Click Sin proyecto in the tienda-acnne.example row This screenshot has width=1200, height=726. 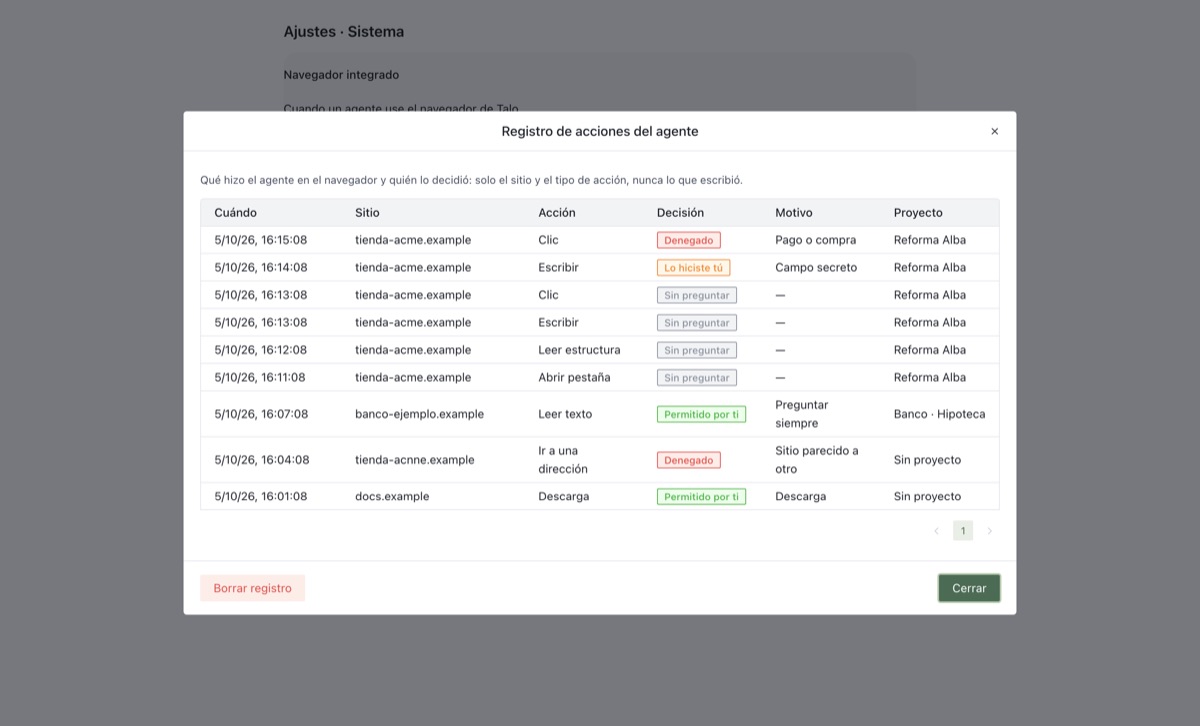click(927, 460)
